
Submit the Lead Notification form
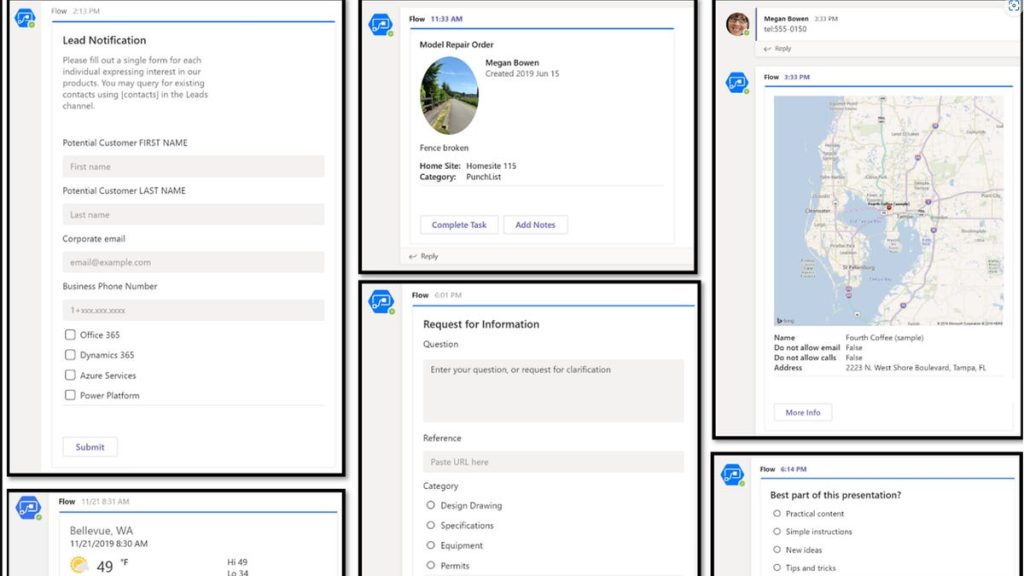[90, 447]
